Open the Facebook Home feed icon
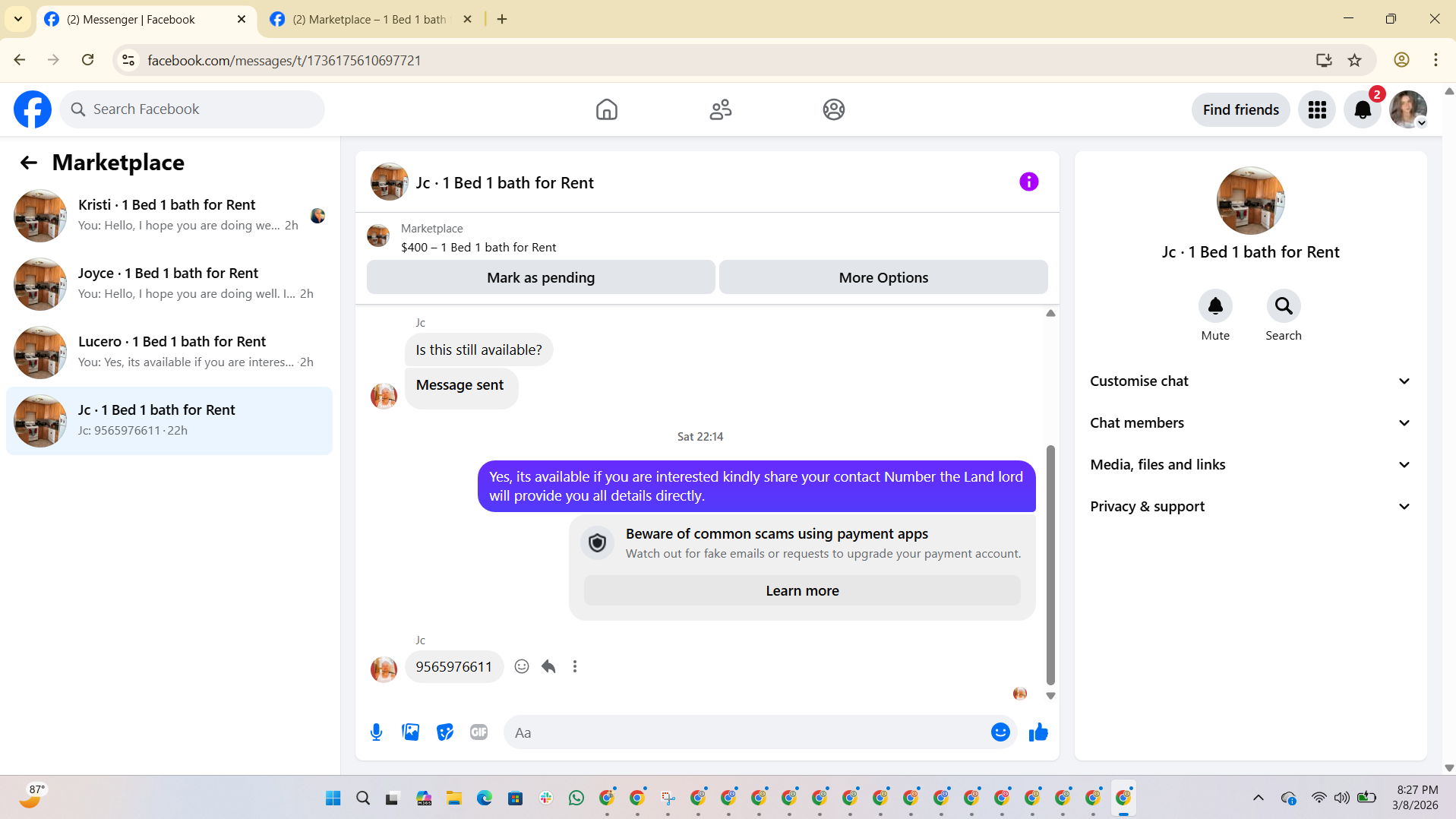The image size is (1456, 819). click(606, 109)
